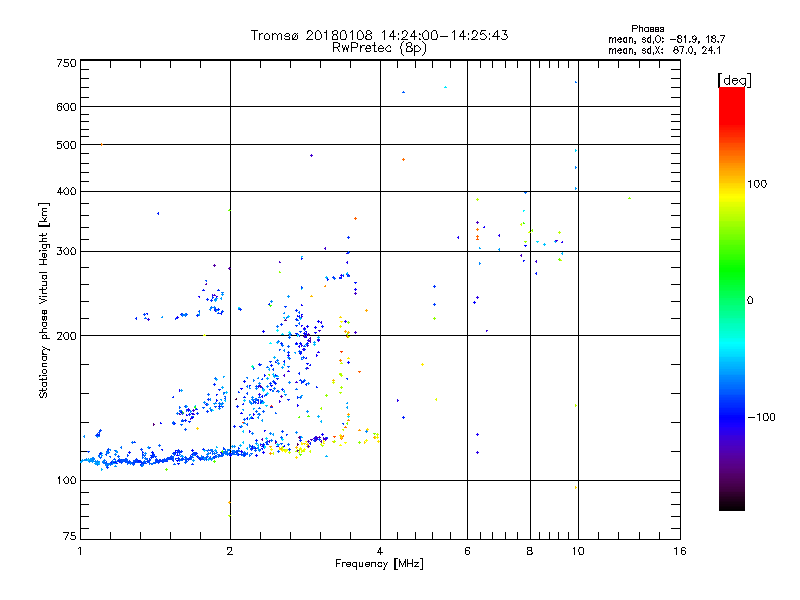Click the 'Phases' header label
800x600 pixels.
click(647, 29)
